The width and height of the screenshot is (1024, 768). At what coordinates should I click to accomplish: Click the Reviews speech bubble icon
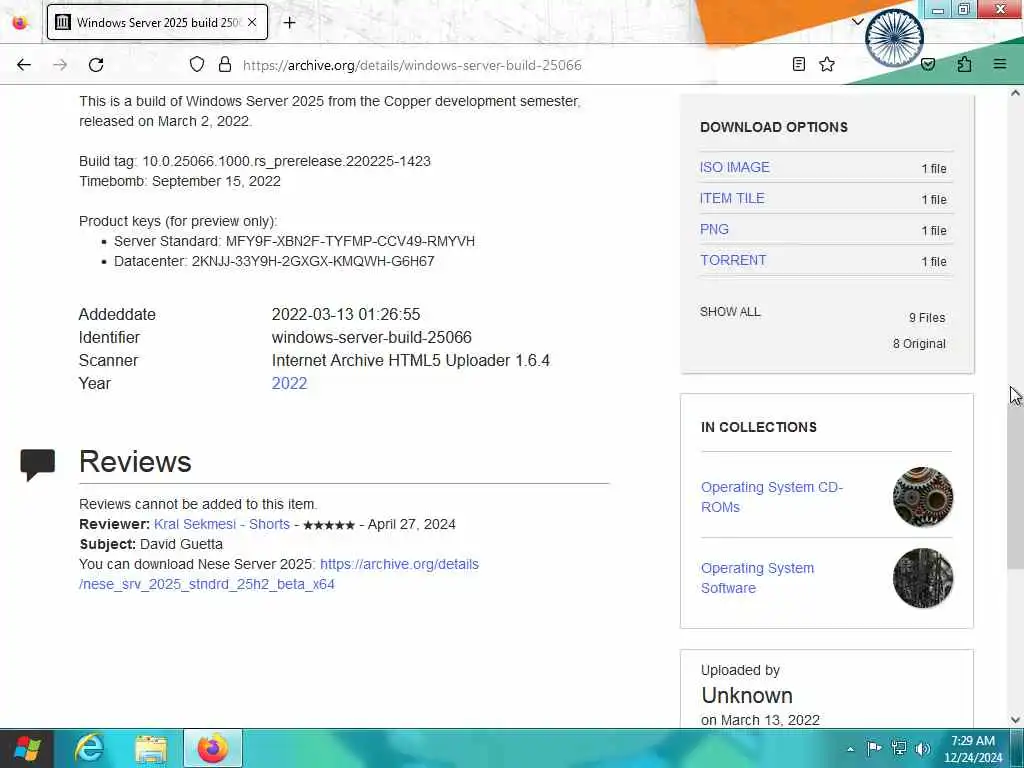click(37, 464)
